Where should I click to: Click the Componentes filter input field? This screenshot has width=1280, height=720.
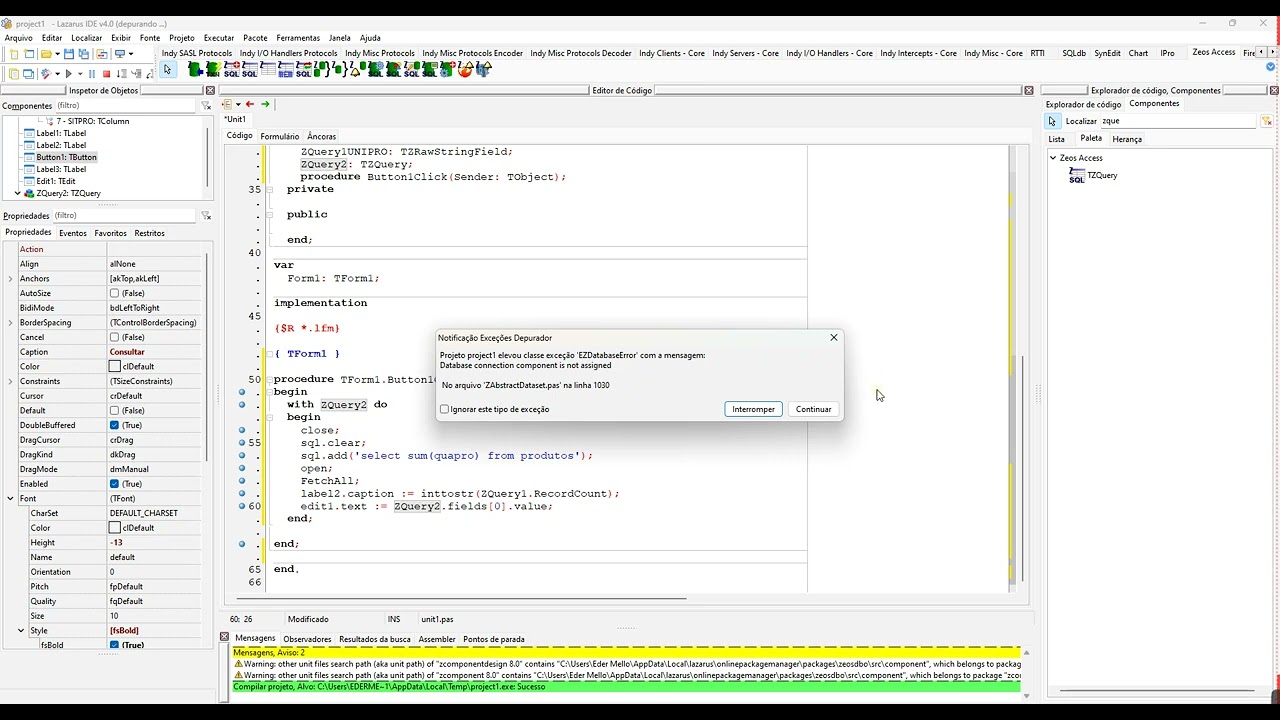(x=125, y=105)
